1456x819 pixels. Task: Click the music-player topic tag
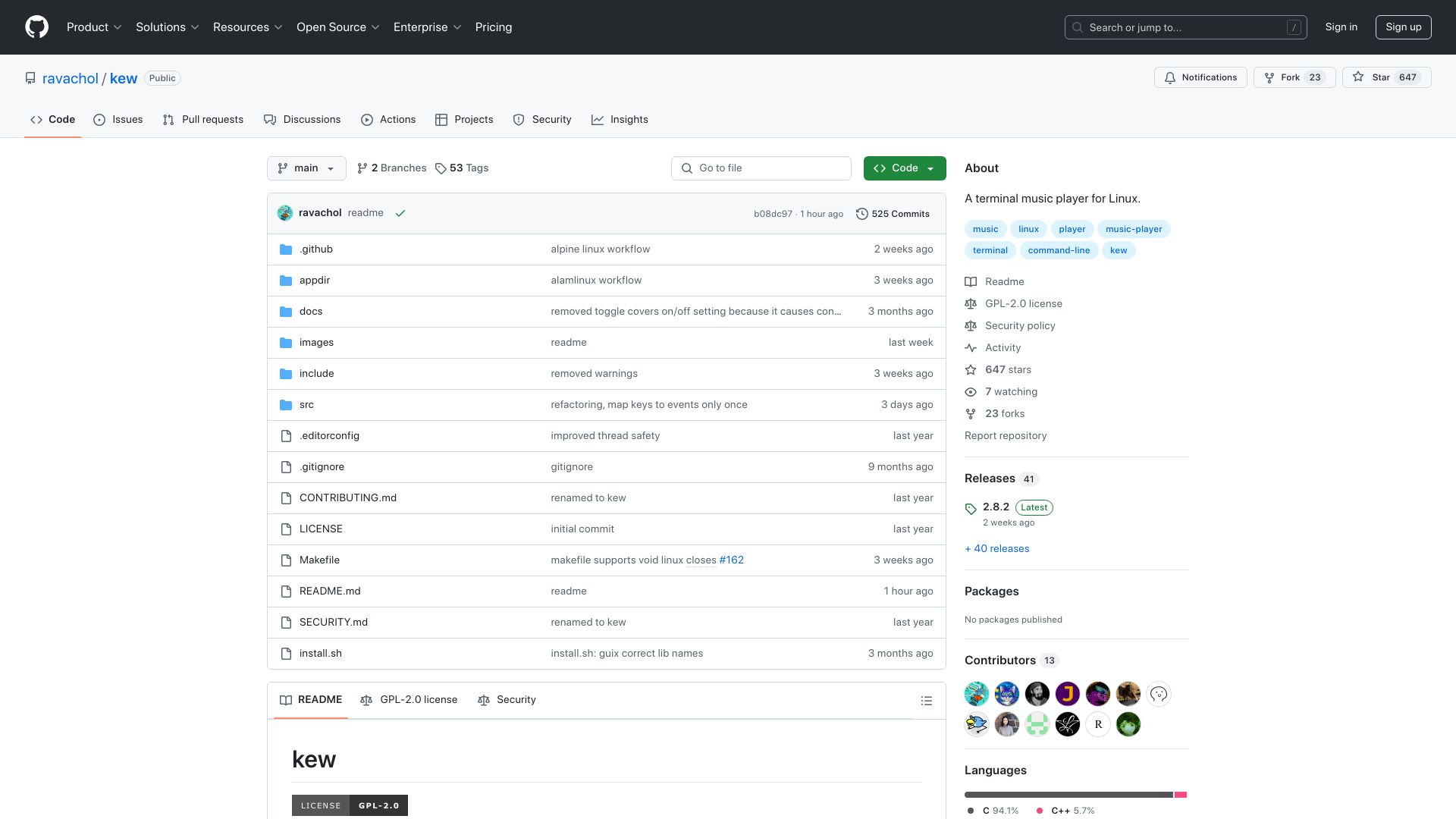(x=1134, y=229)
